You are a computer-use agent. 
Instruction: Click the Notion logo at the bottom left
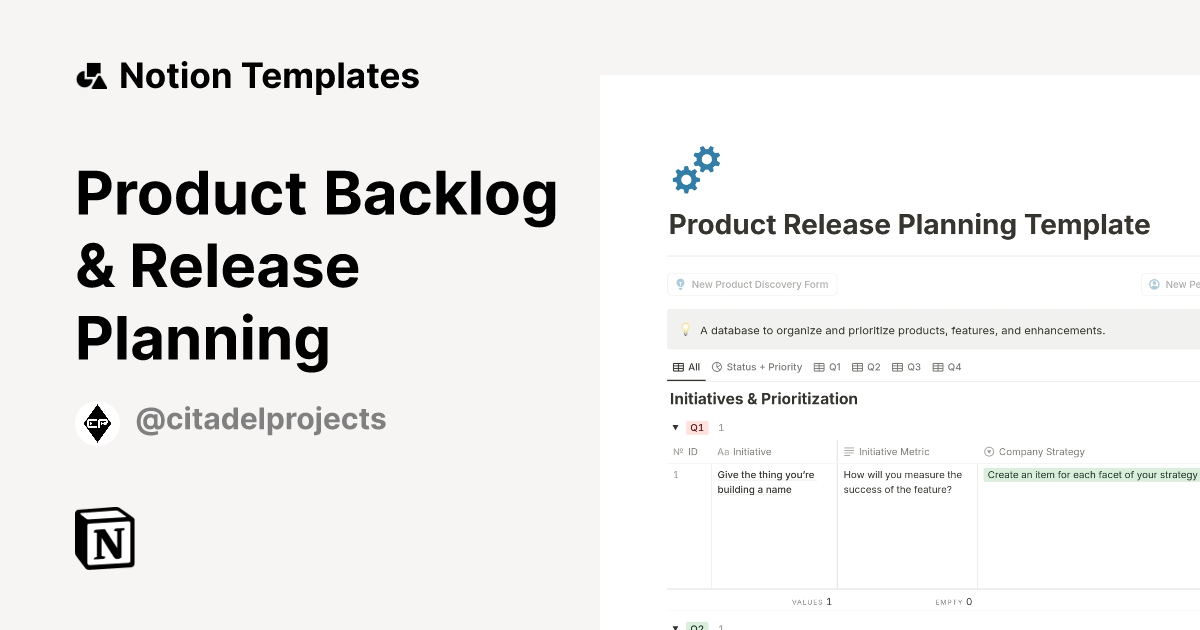104,538
